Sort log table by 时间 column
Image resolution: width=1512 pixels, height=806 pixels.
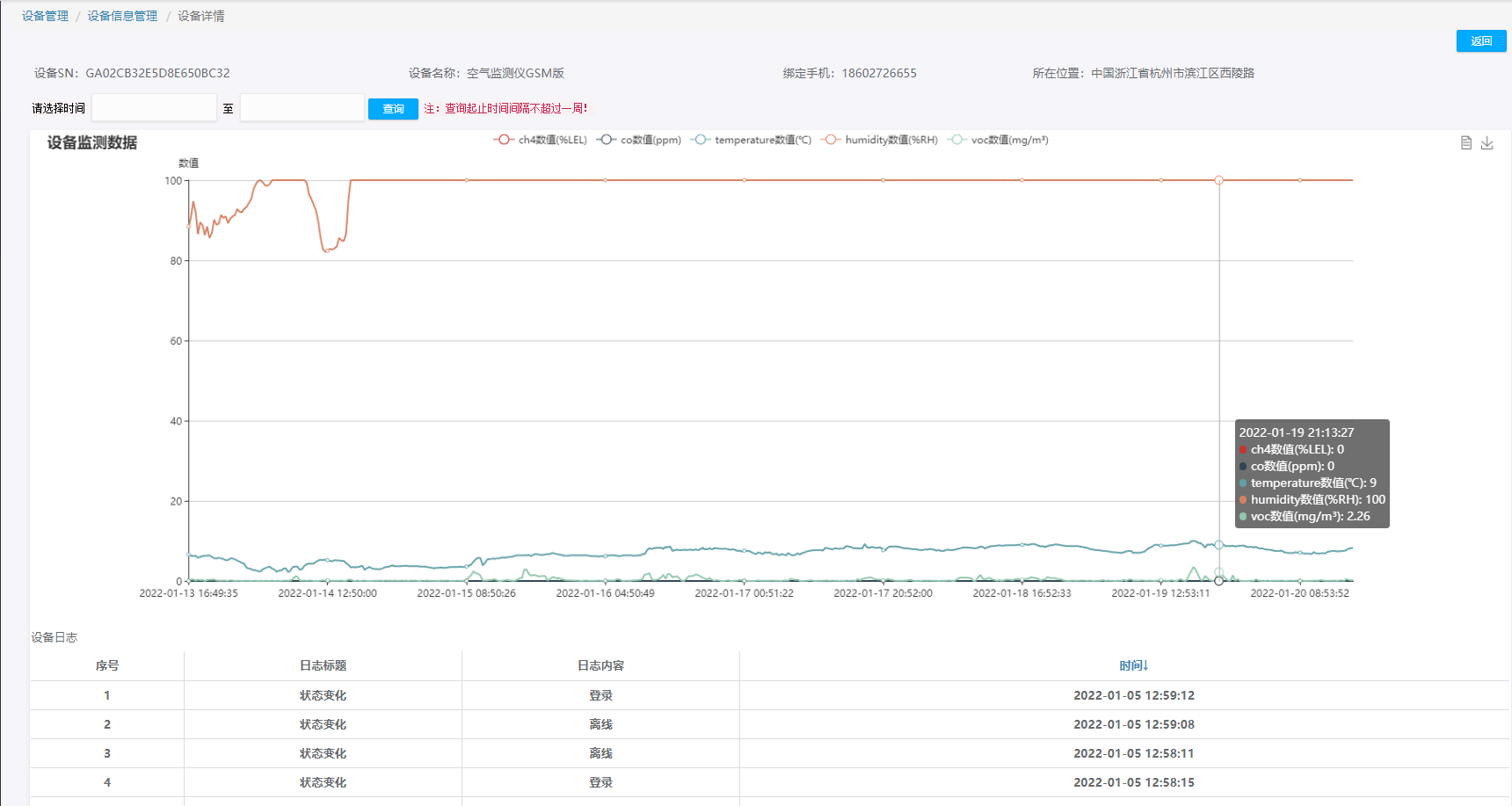1133,665
